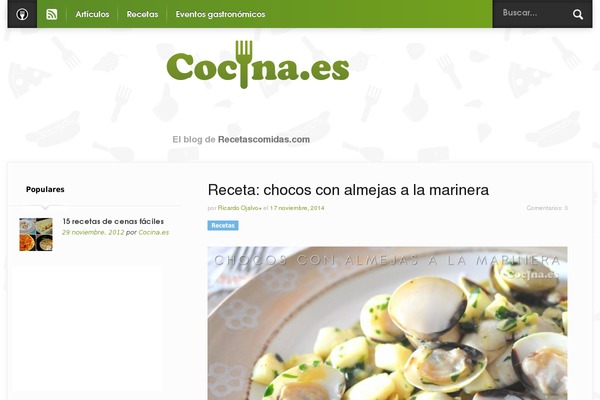Open 15 recetas de cenas fáciles link
This screenshot has height=400, width=600.
113,221
